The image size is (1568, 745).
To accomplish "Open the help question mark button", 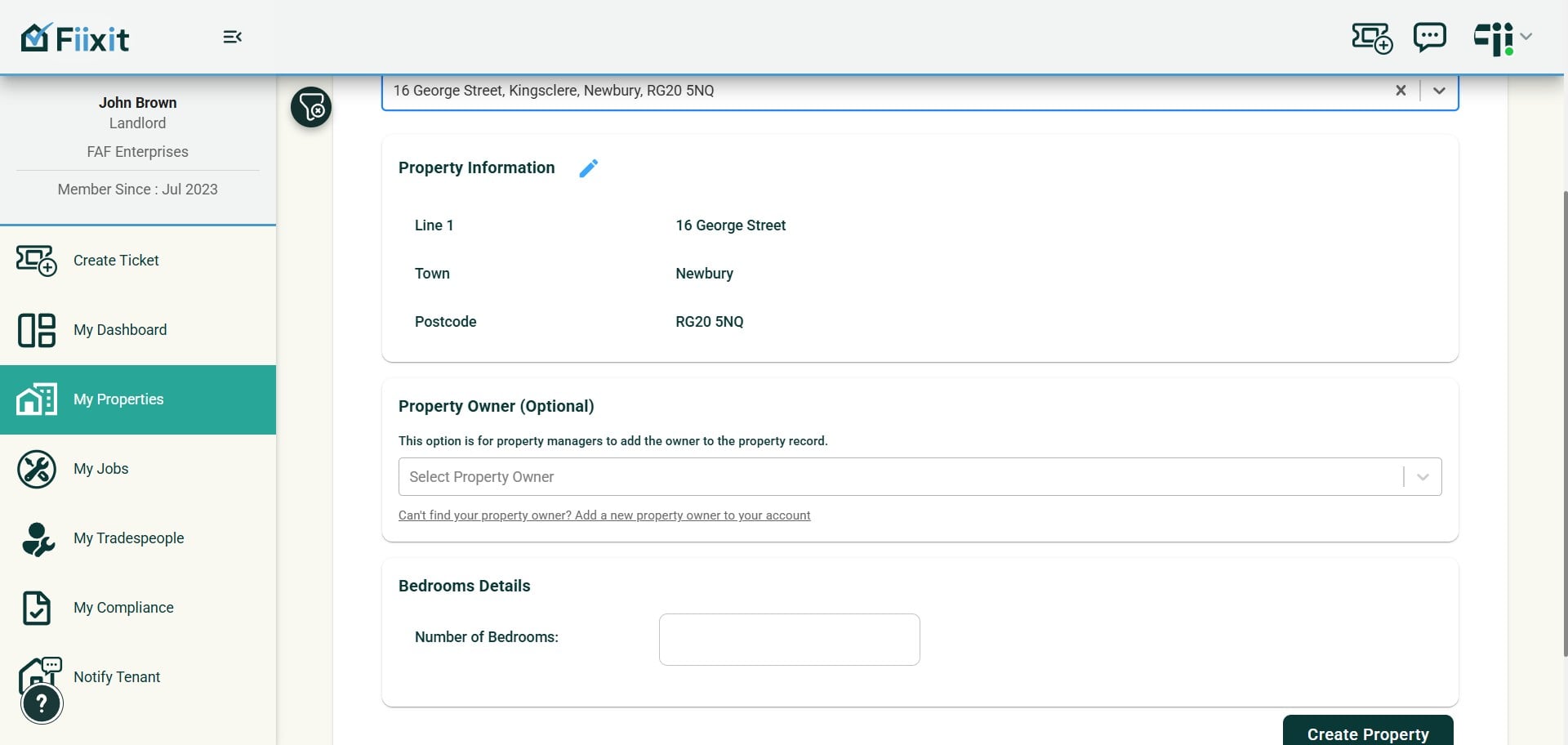I will [x=42, y=703].
